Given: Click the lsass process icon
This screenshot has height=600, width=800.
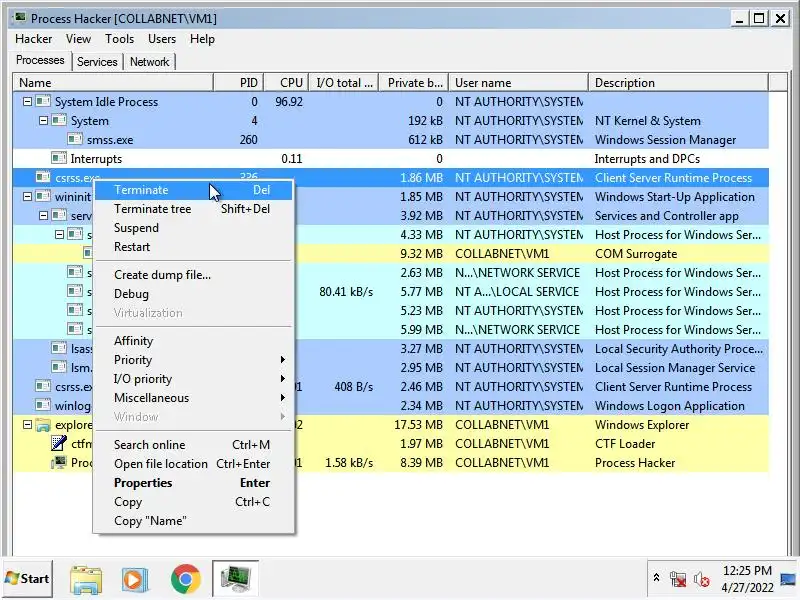Looking at the screenshot, I should tap(59, 348).
